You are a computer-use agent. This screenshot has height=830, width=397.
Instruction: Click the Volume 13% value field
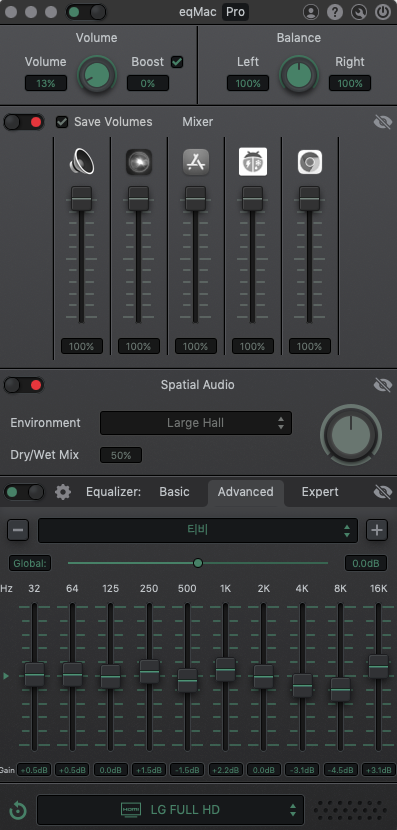pos(46,84)
